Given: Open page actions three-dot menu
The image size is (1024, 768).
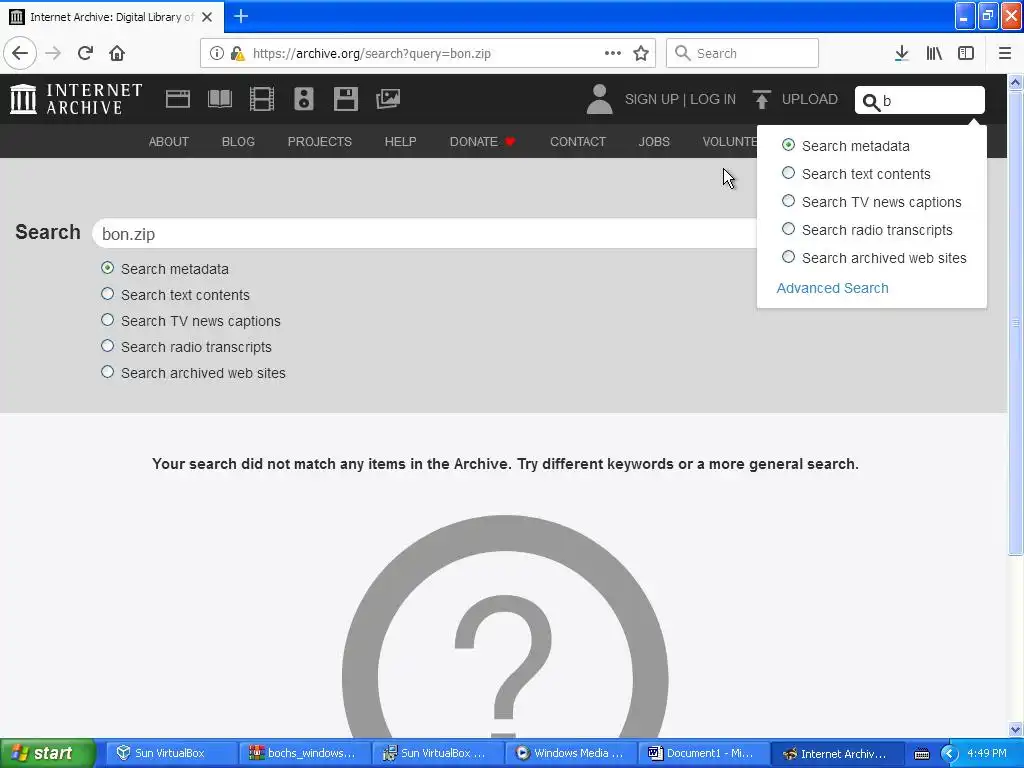Looking at the screenshot, I should pos(613,53).
